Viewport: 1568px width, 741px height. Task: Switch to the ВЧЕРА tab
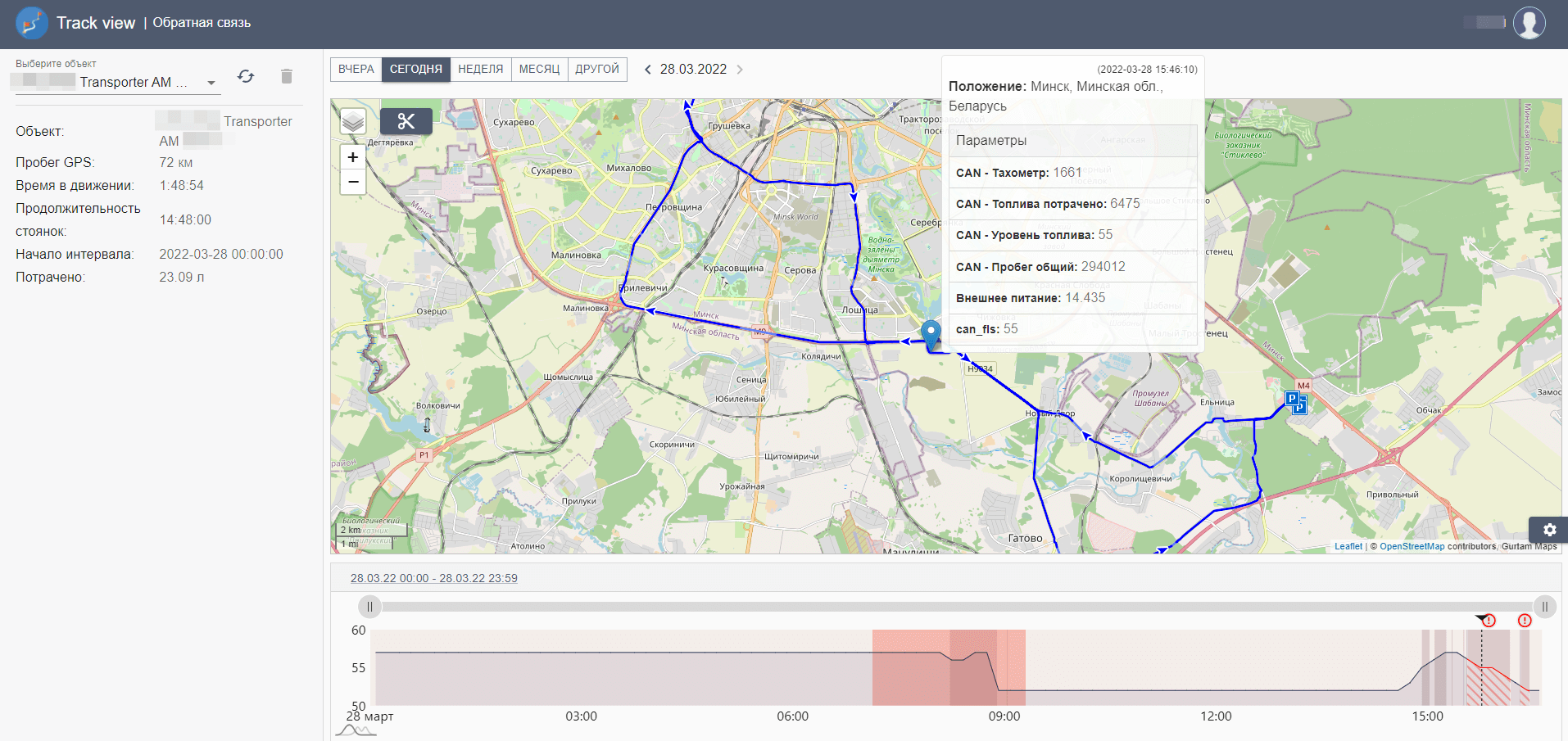(356, 70)
